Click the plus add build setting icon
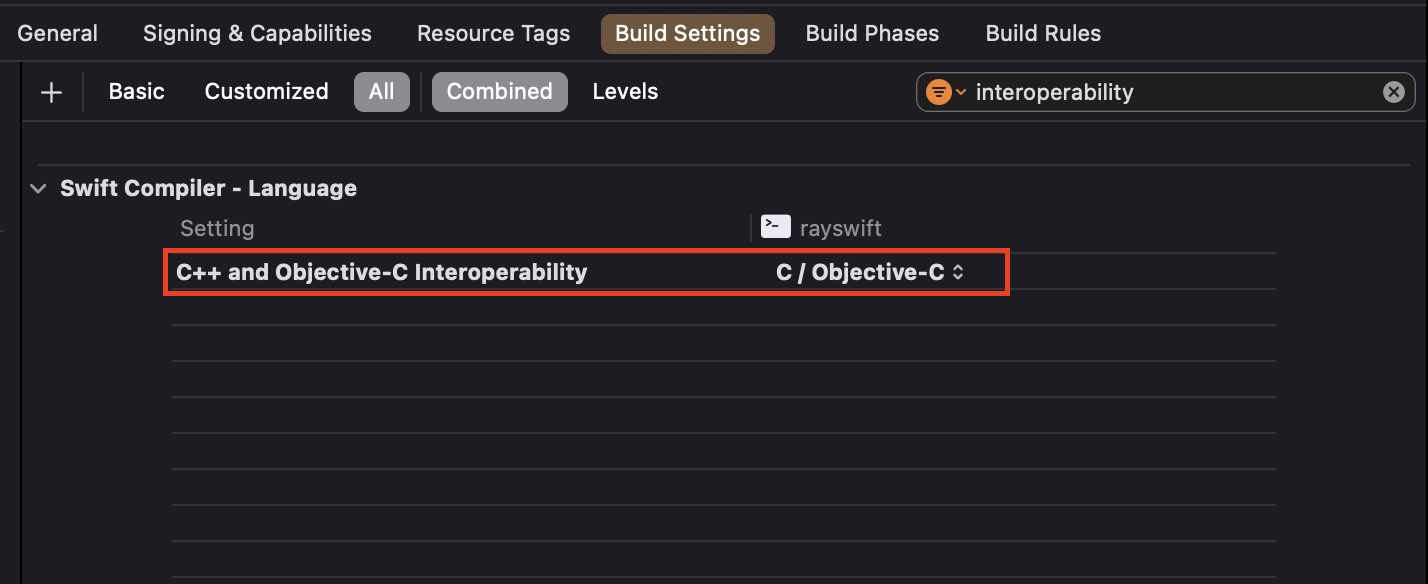 pos(51,92)
